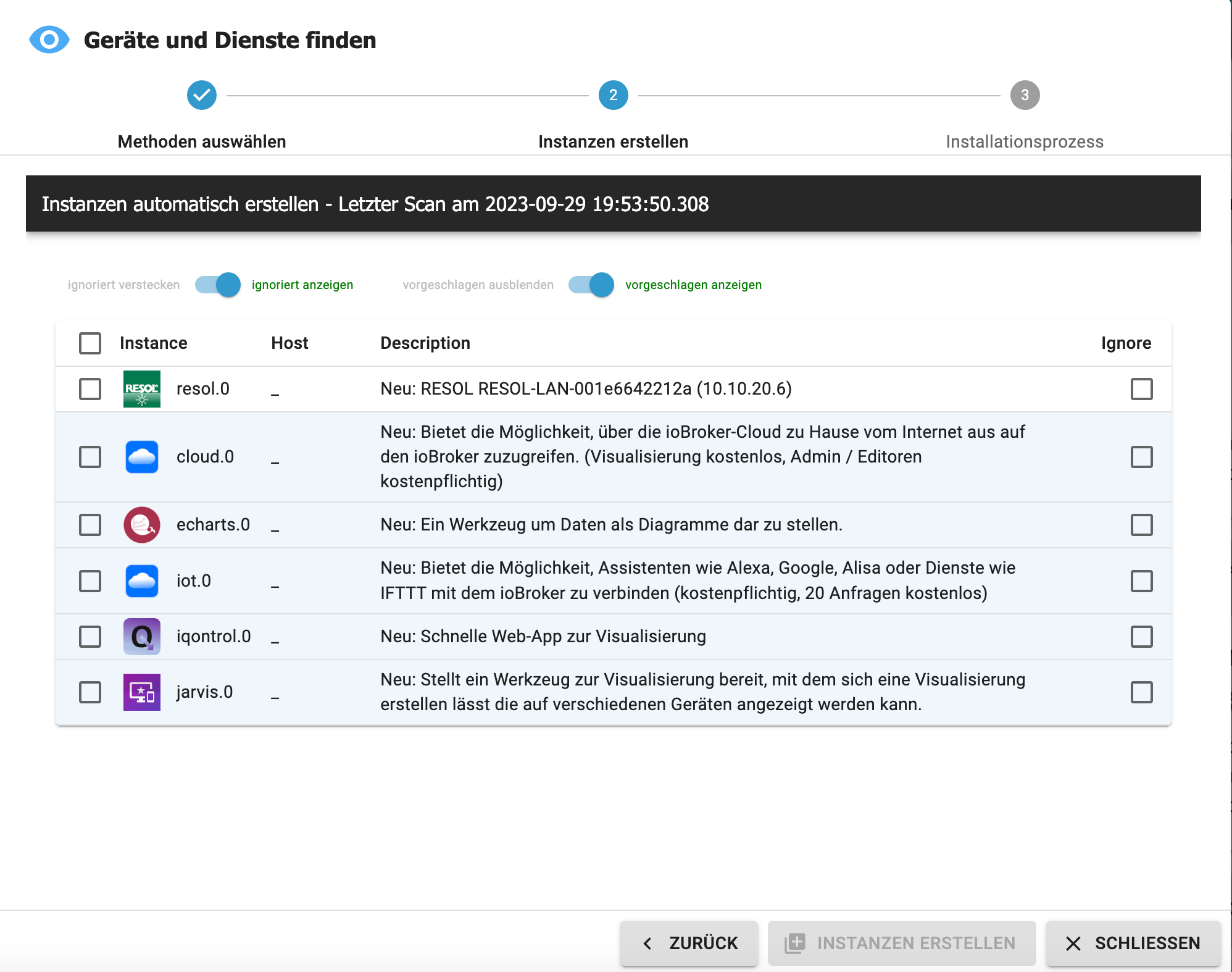The height and width of the screenshot is (972, 1232).
Task: Check the resol.0 instance checkbox
Action: tap(90, 389)
